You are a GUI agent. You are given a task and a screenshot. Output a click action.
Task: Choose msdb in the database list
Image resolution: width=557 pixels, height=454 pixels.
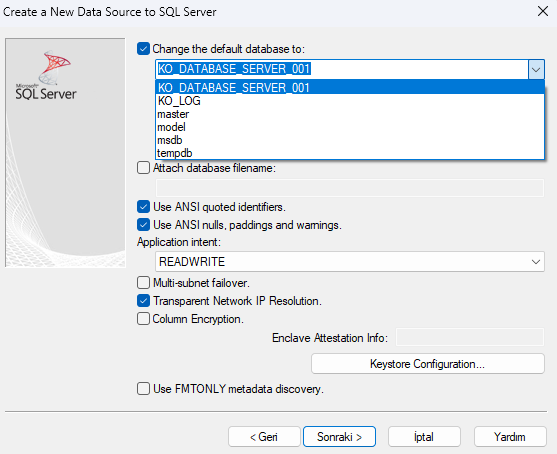click(x=350, y=140)
